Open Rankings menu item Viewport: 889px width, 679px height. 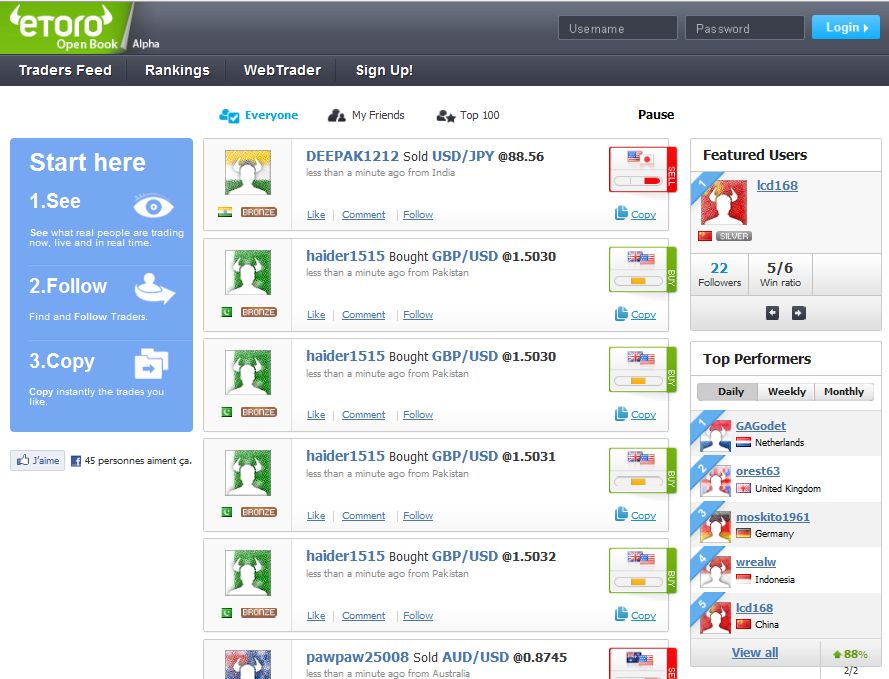(x=177, y=70)
